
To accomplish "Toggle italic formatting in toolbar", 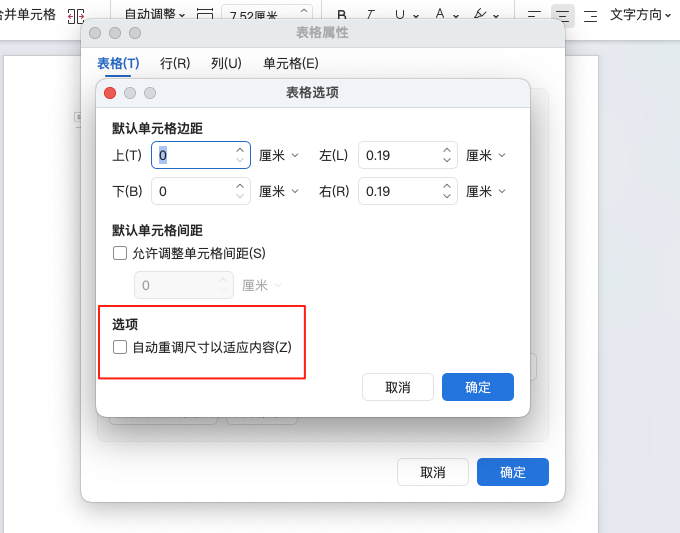I will point(370,15).
